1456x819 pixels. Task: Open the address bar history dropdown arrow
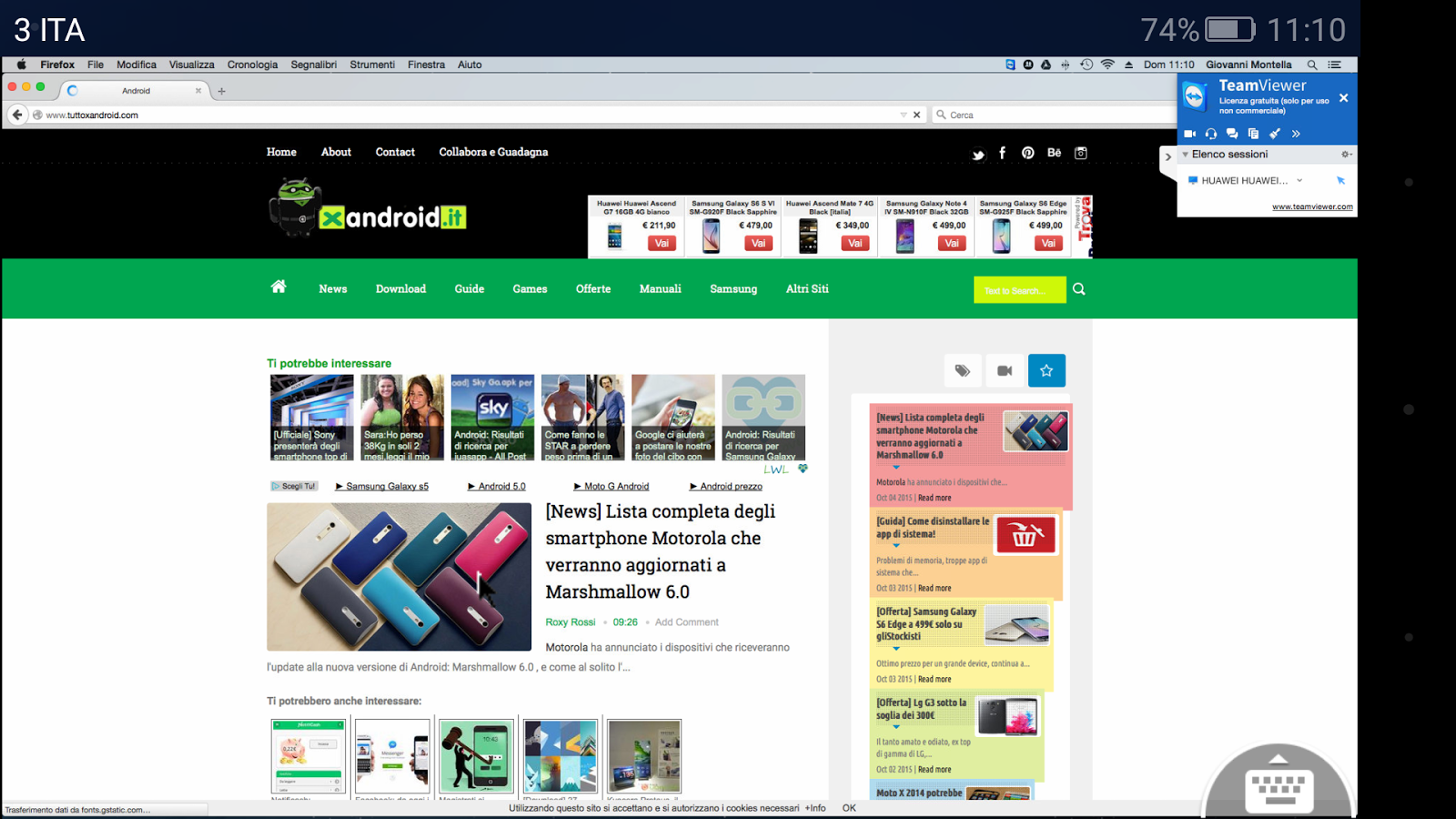(x=904, y=115)
